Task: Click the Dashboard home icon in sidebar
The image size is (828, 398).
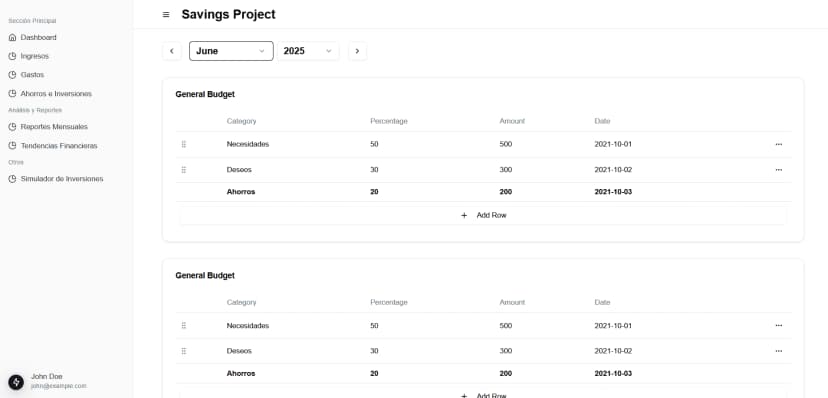Action: point(13,37)
